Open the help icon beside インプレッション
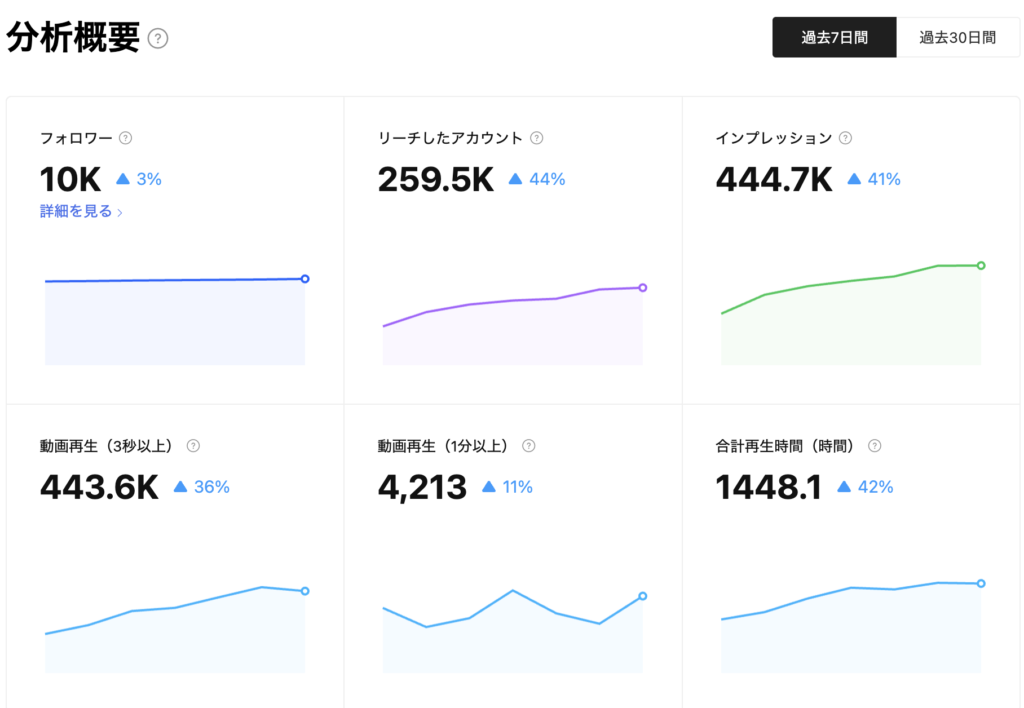Screen dimensions: 1024x708 845,139
